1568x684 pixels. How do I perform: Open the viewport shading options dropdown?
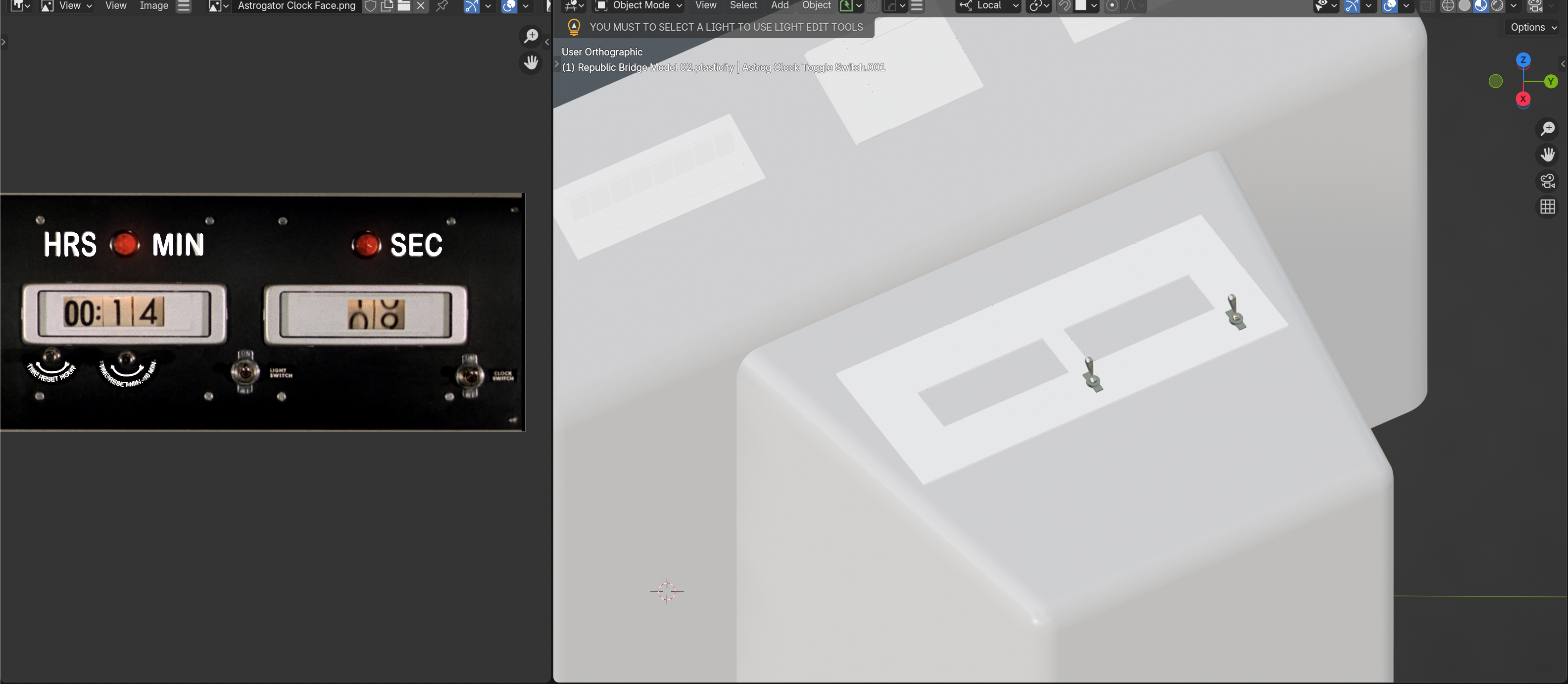1513,5
